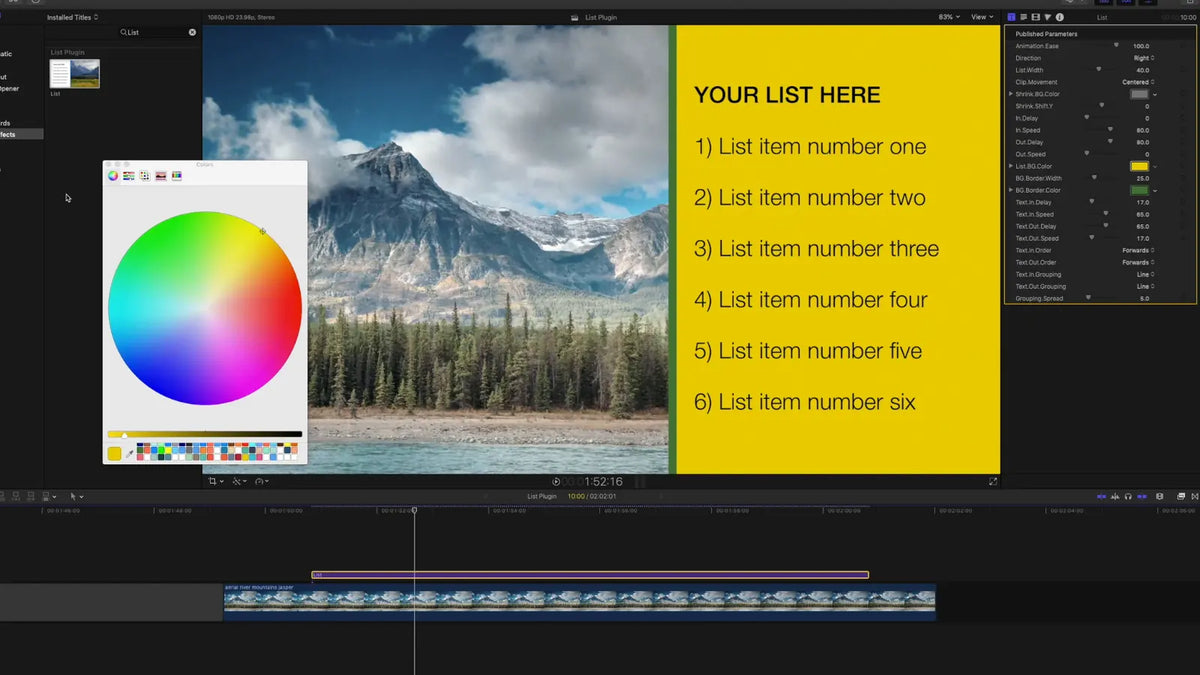
Task: Switch to pencils mode in Colors window
Action: point(177,176)
